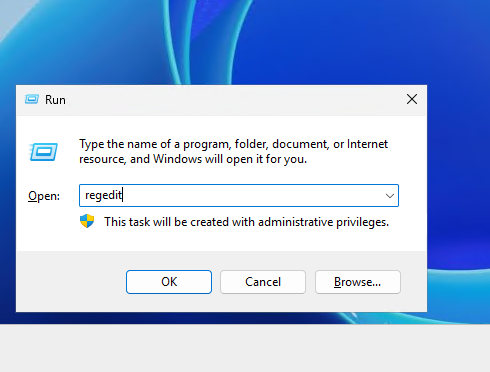Expand the Open history dropdown arrow
This screenshot has height=372, width=490.
pyautogui.click(x=390, y=196)
